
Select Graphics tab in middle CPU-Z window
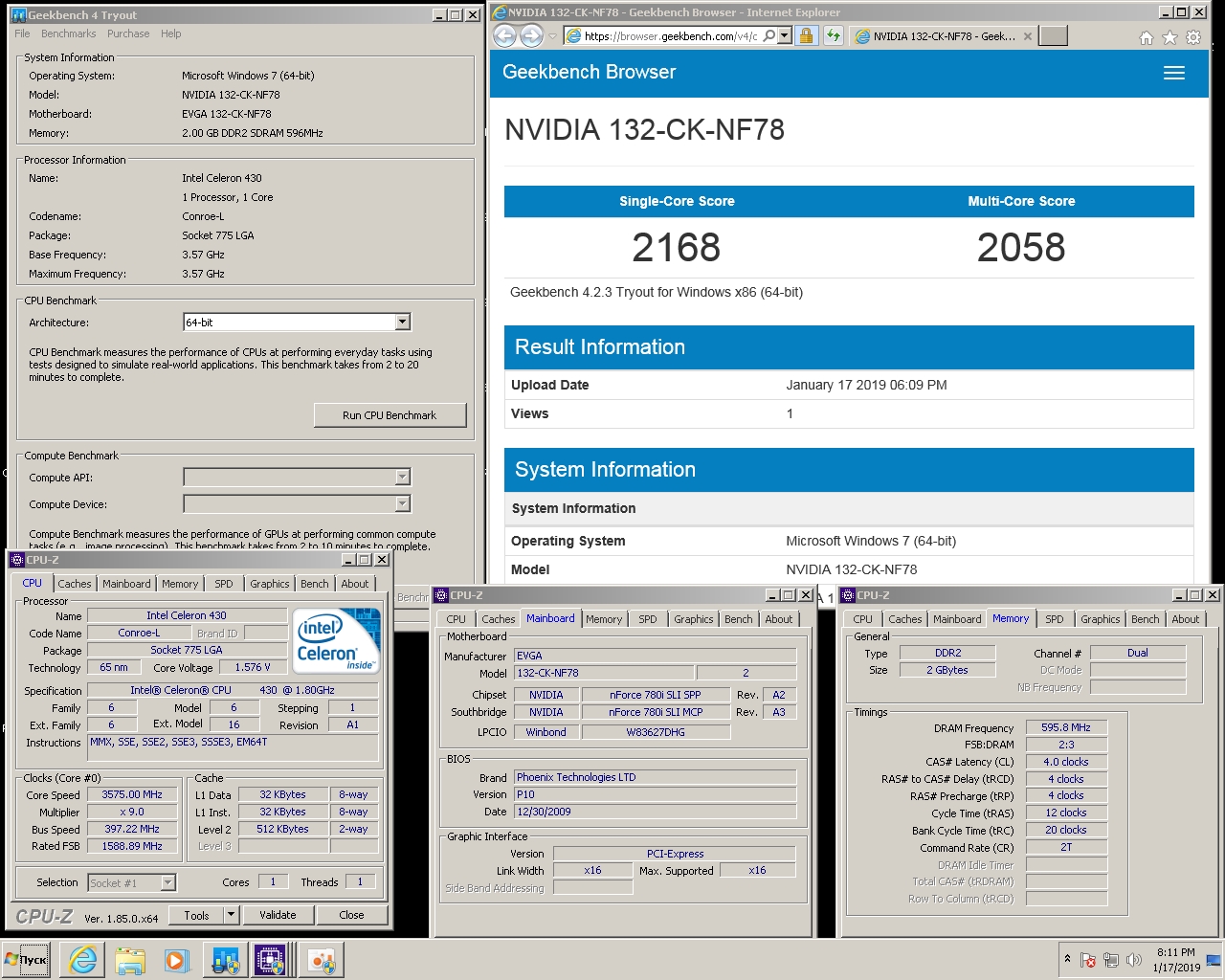click(x=694, y=619)
